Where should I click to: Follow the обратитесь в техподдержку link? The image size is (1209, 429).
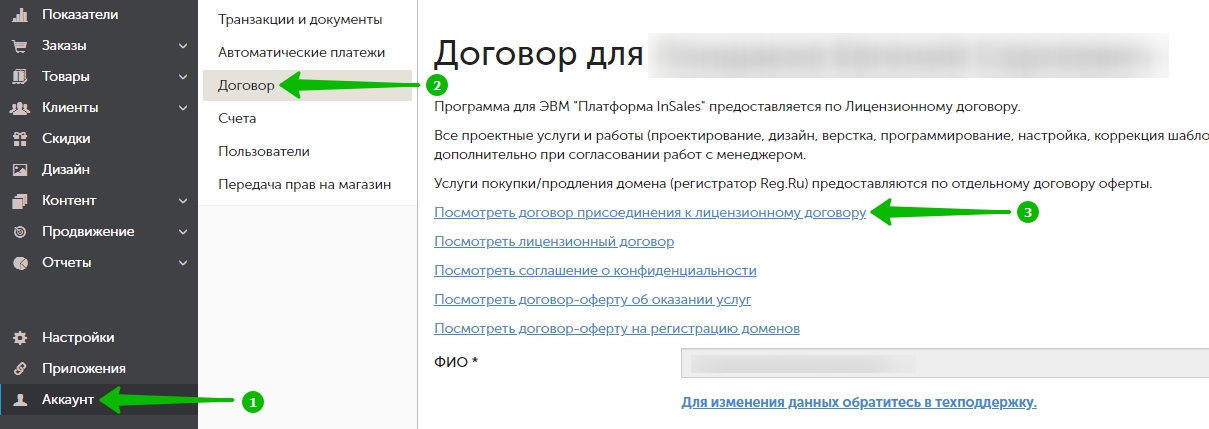pyautogui.click(x=858, y=402)
